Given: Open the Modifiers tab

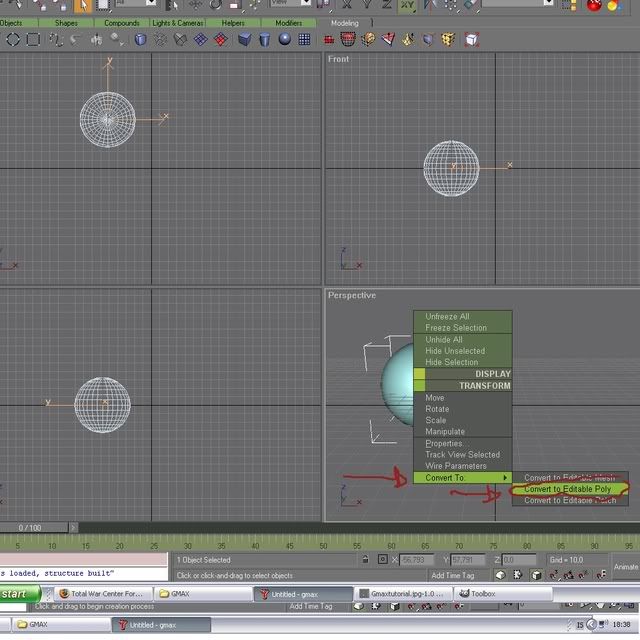Looking at the screenshot, I should (x=289, y=23).
